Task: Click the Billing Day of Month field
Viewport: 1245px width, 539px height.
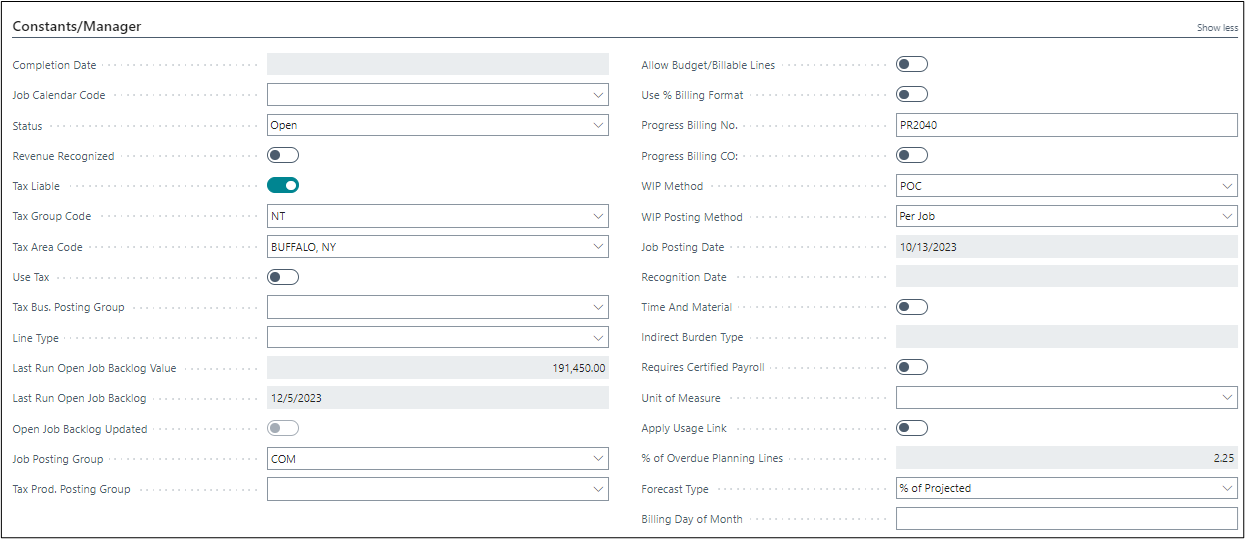Action: pos(1066,519)
